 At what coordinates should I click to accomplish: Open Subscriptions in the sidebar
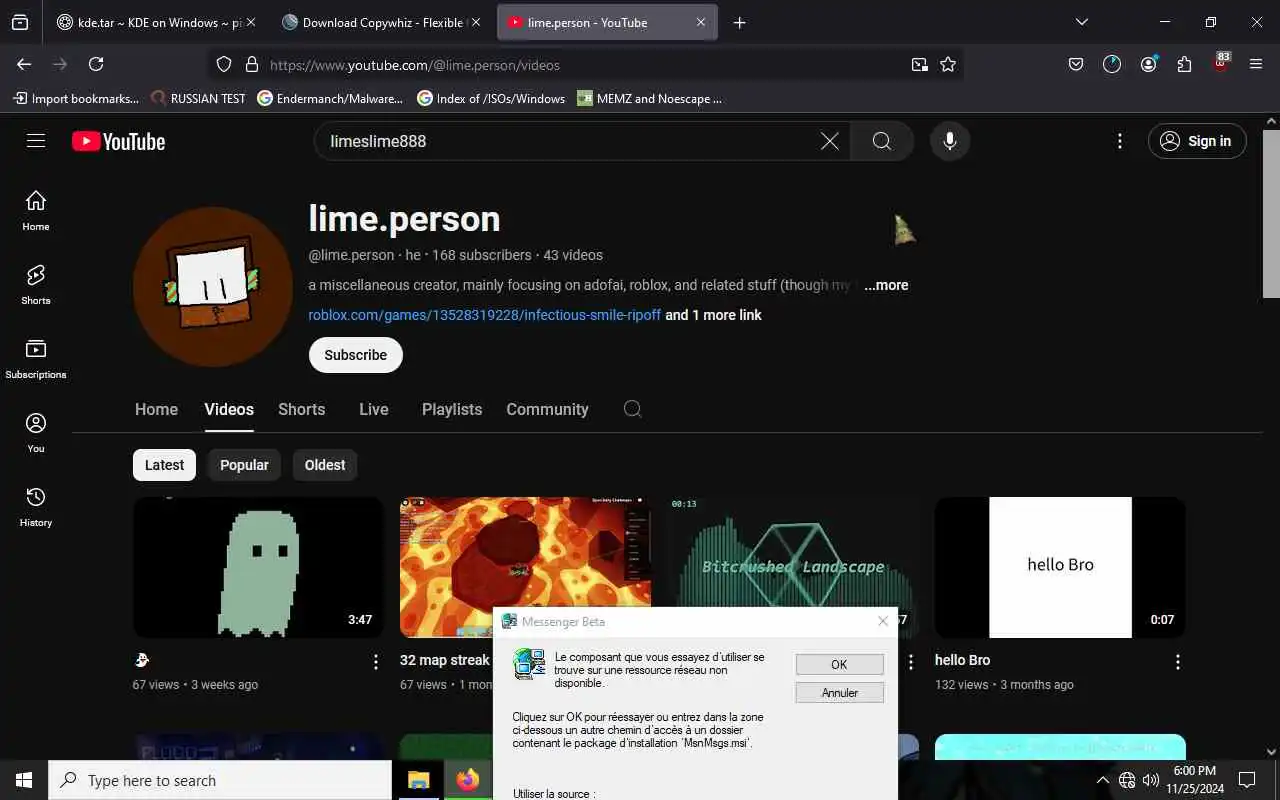36,359
